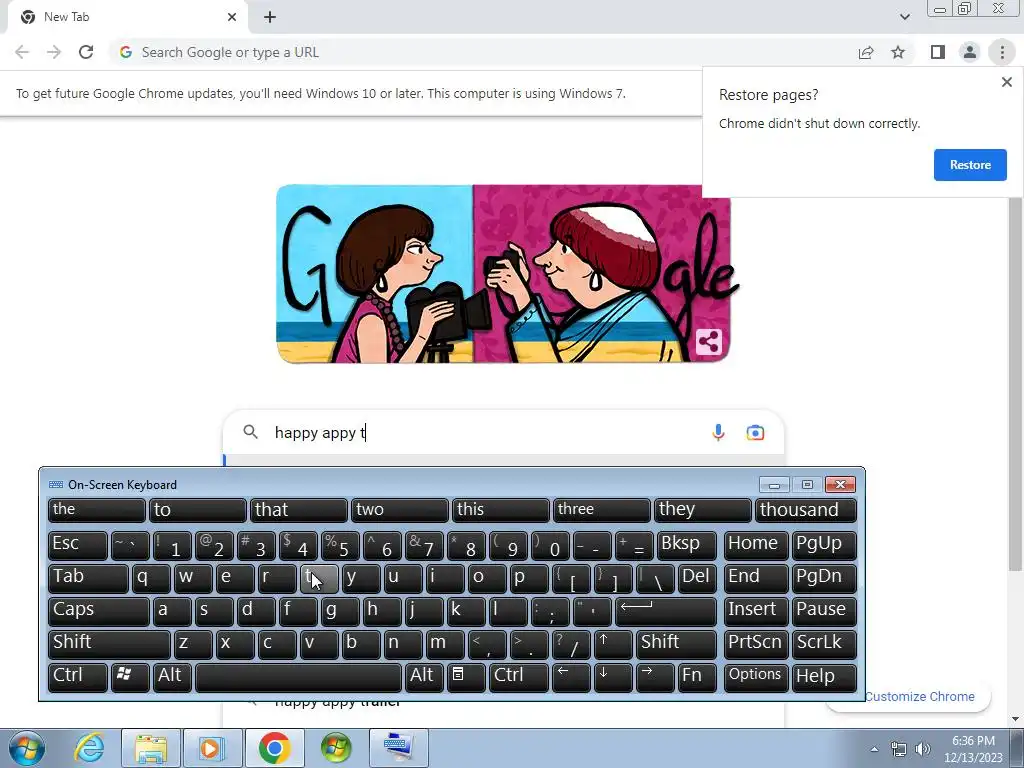Pick predicted word 'they'

point(703,510)
